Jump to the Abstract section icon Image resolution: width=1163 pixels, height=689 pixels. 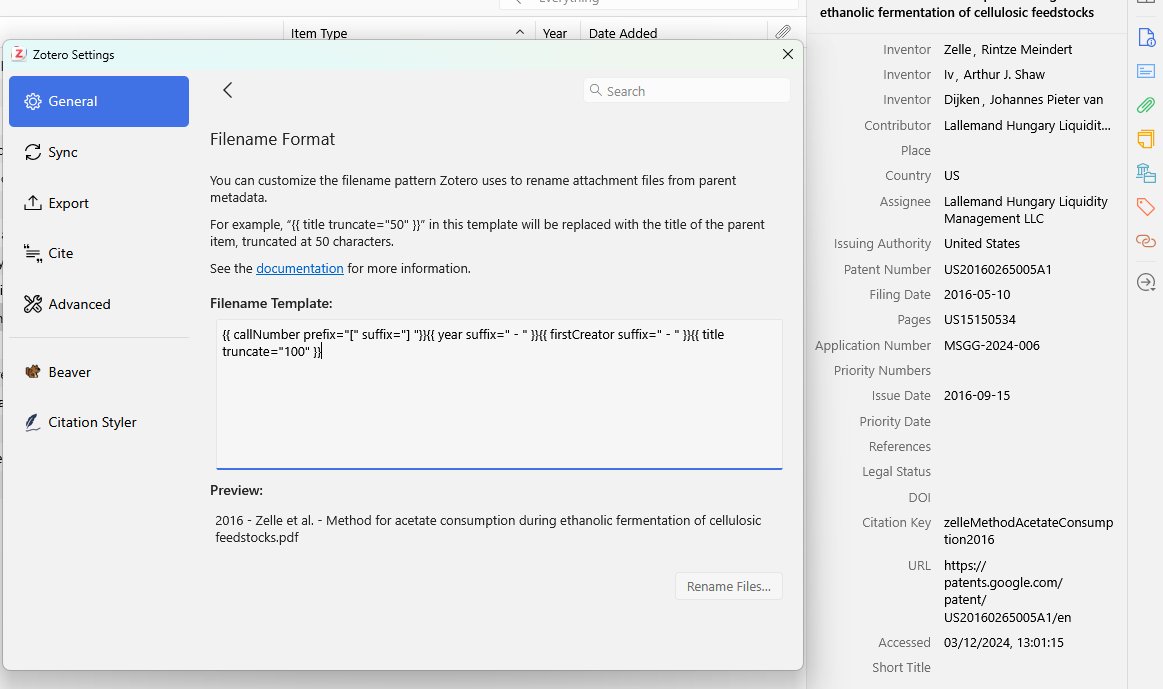pos(1146,71)
